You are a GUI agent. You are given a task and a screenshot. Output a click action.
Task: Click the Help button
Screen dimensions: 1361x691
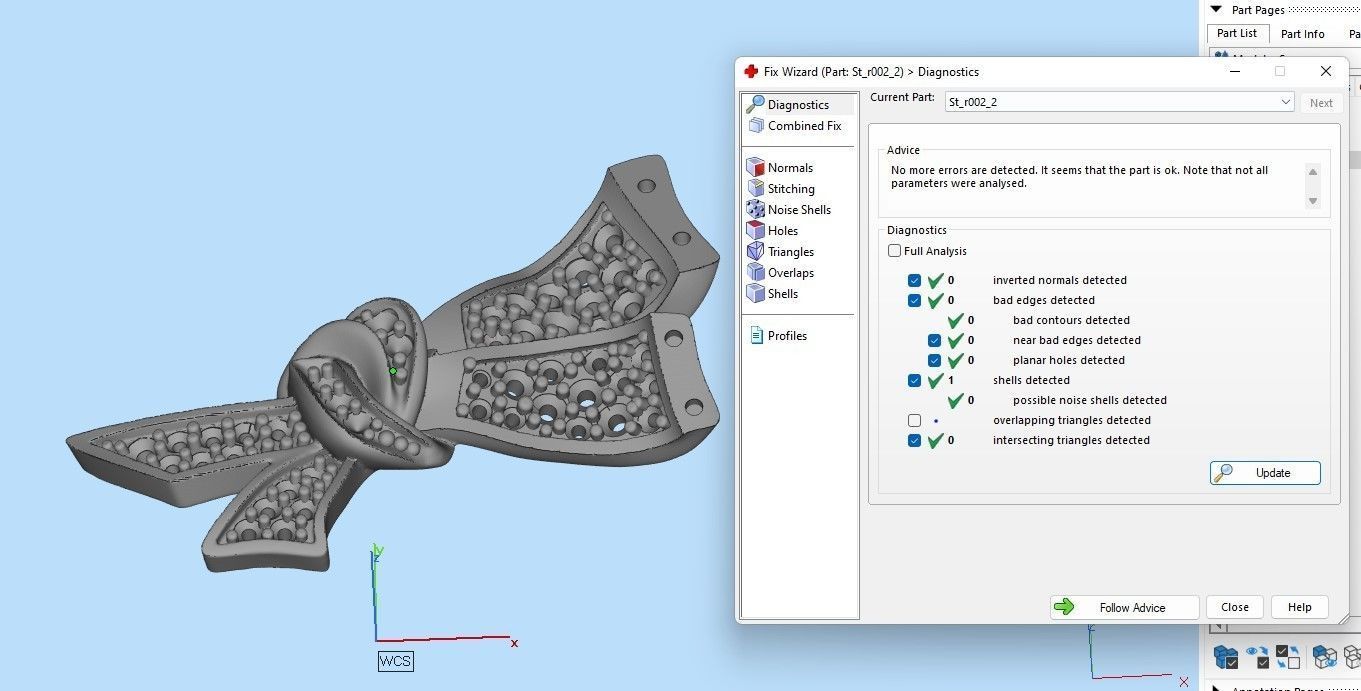pos(1299,607)
